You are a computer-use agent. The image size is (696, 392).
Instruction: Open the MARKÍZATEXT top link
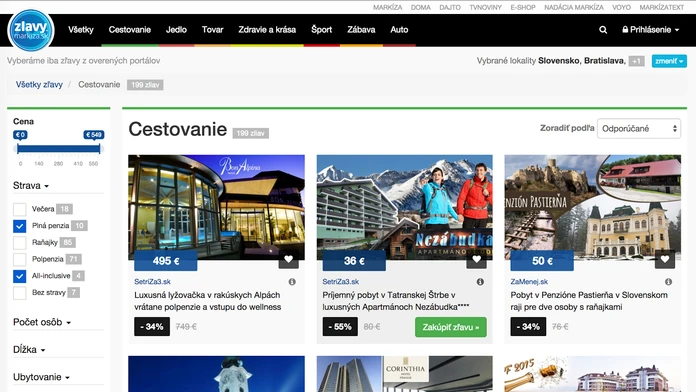point(661,8)
